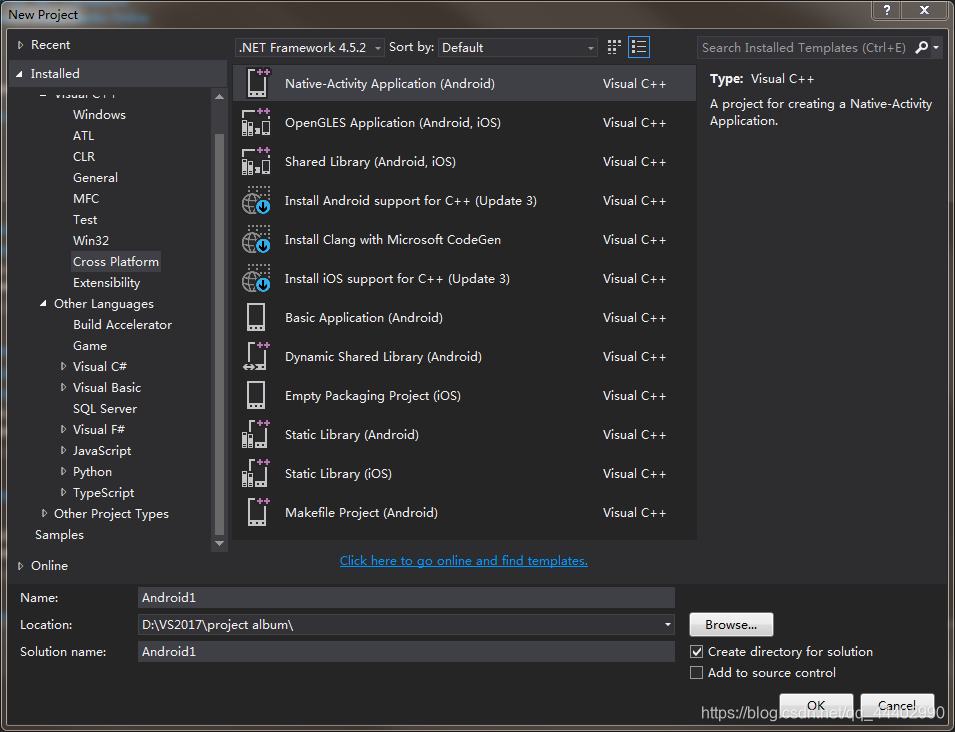955x732 pixels.
Task: Click the Browse... button
Action: pos(731,625)
